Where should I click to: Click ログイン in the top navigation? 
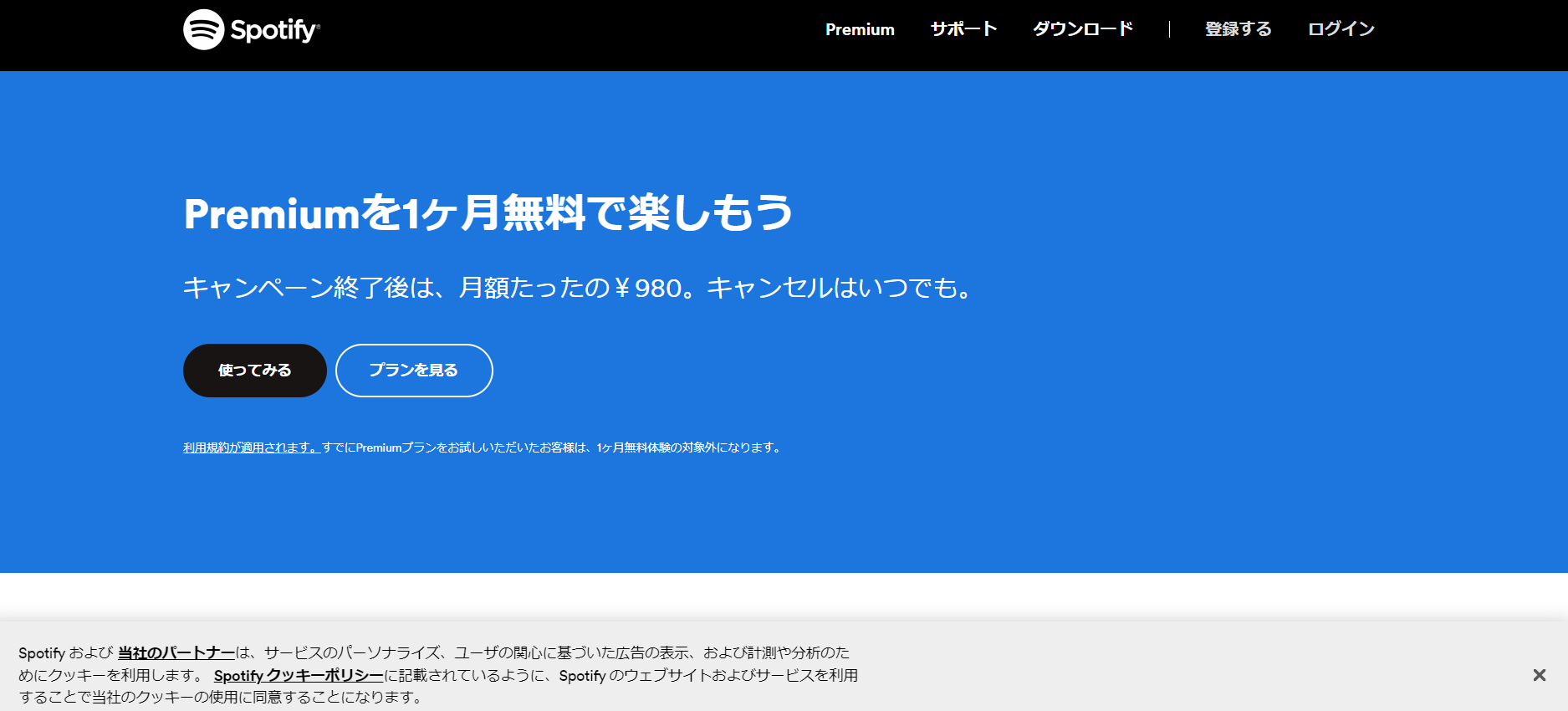1341,29
